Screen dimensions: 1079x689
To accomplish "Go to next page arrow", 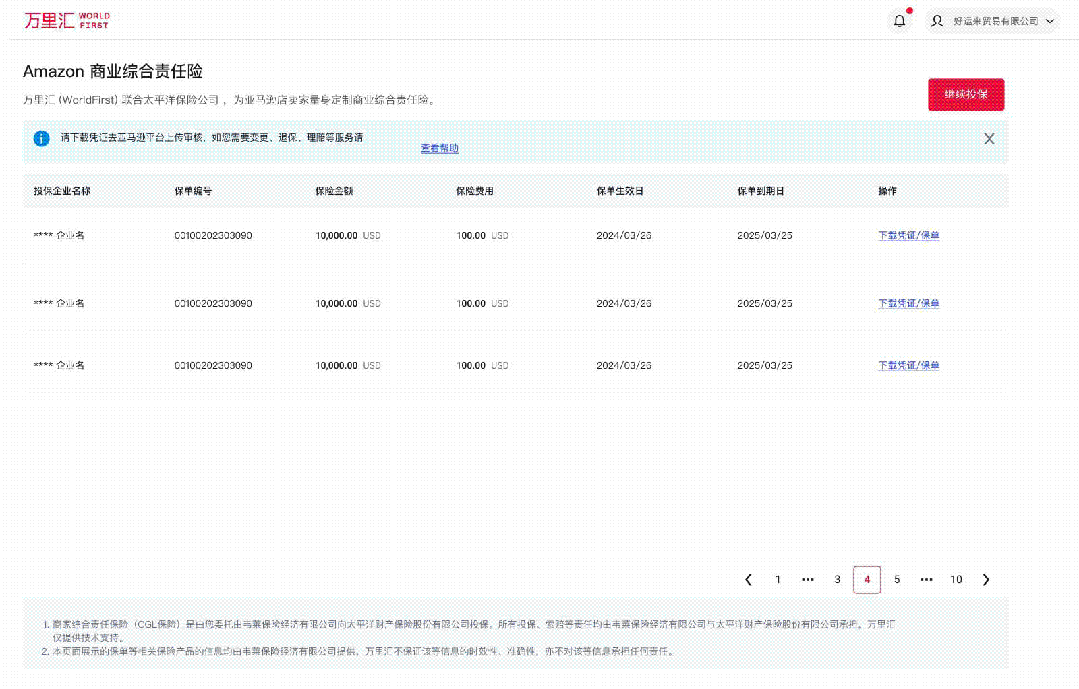I will [986, 580].
